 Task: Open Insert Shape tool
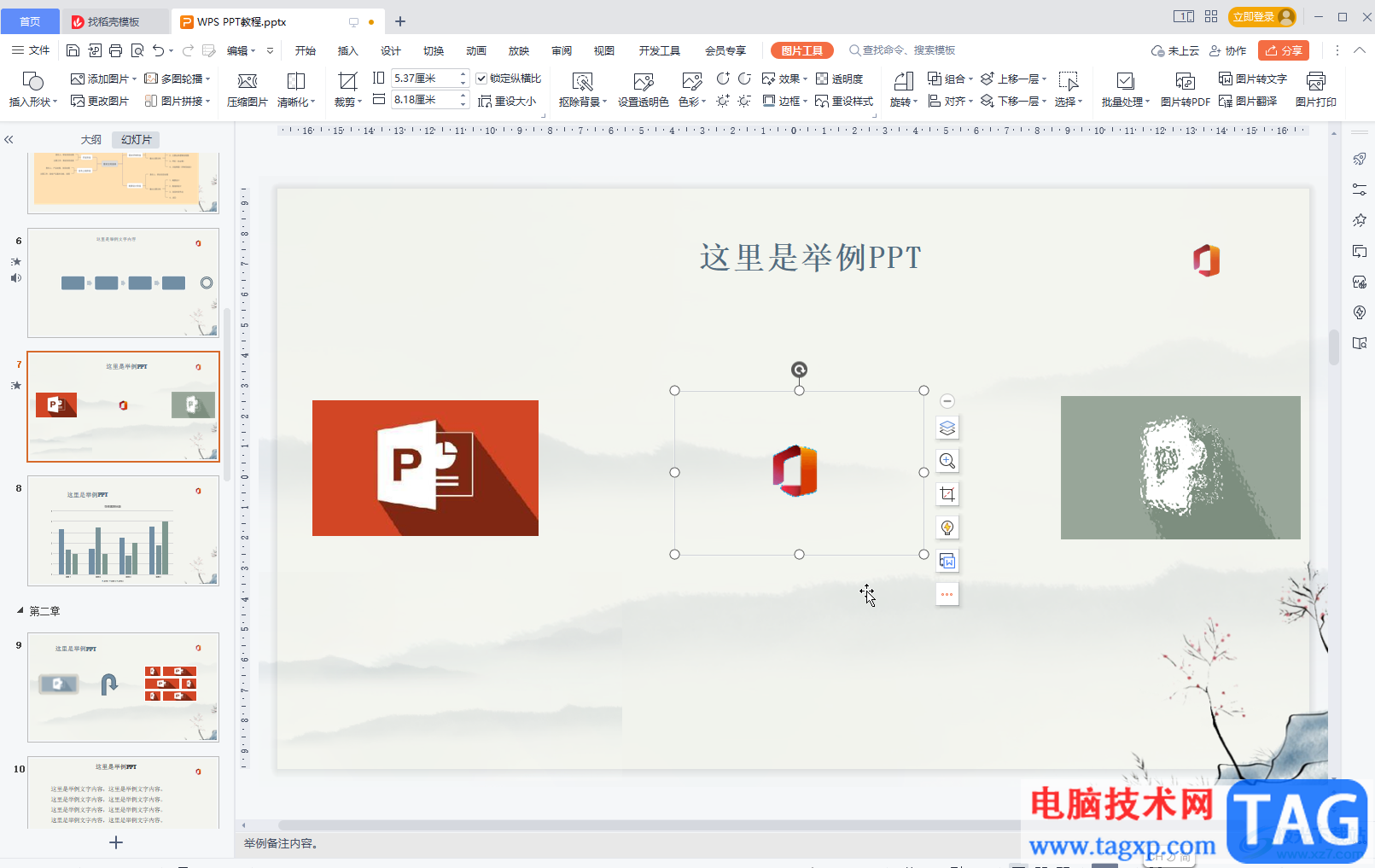pos(33,89)
